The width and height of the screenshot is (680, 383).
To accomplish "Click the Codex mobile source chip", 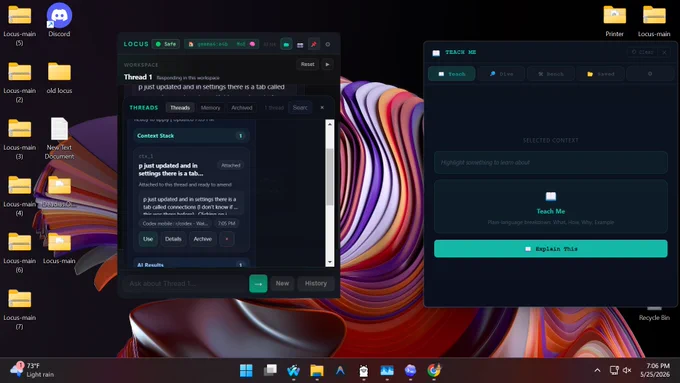I will click(175, 223).
